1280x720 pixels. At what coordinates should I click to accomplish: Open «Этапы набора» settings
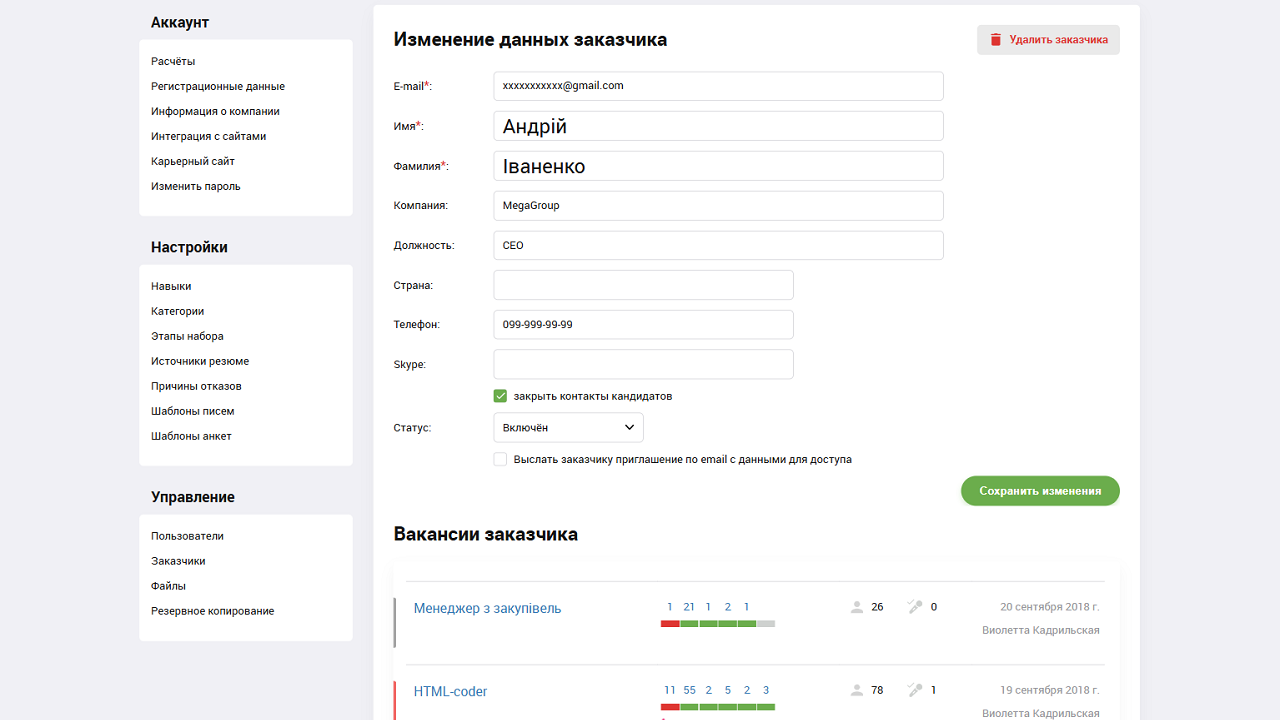(x=186, y=336)
